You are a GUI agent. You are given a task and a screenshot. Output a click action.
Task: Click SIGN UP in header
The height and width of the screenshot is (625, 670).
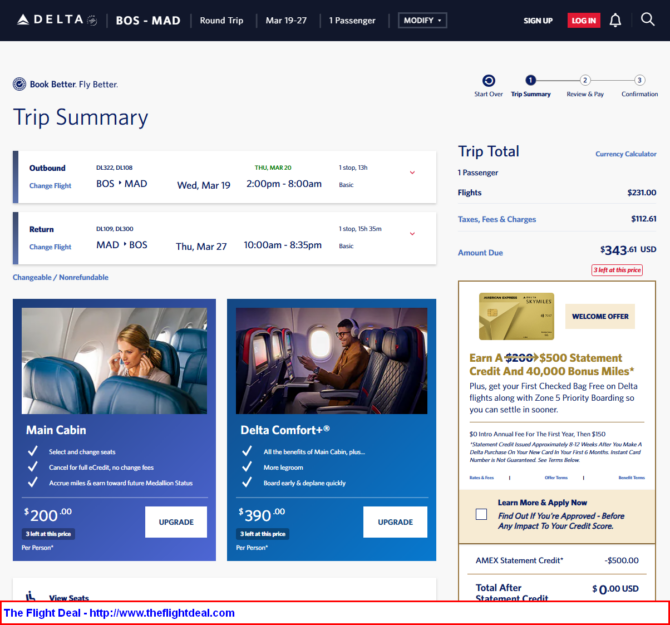tap(538, 21)
